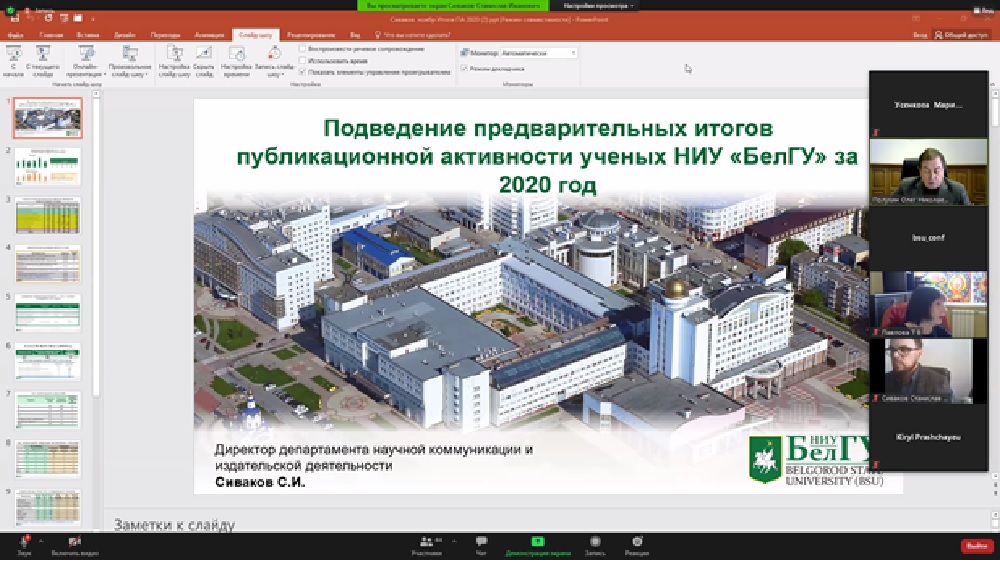Image resolution: width=1000 pixels, height=562 pixels.
Task: Open Zoom Reactions (Реакции)
Action: pos(636,545)
